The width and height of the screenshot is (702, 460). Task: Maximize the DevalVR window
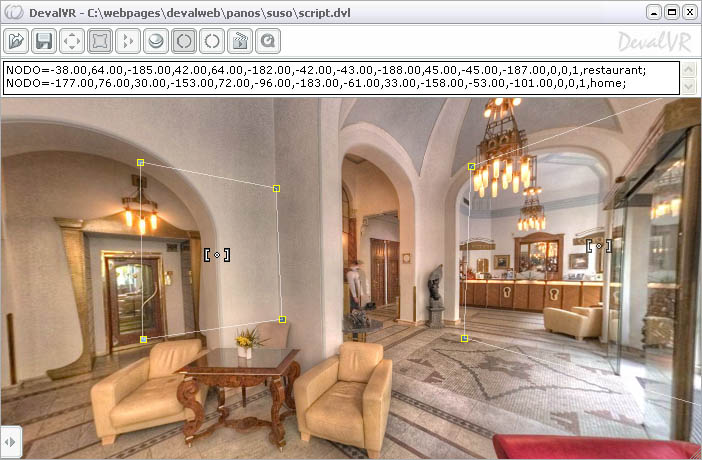[672, 12]
